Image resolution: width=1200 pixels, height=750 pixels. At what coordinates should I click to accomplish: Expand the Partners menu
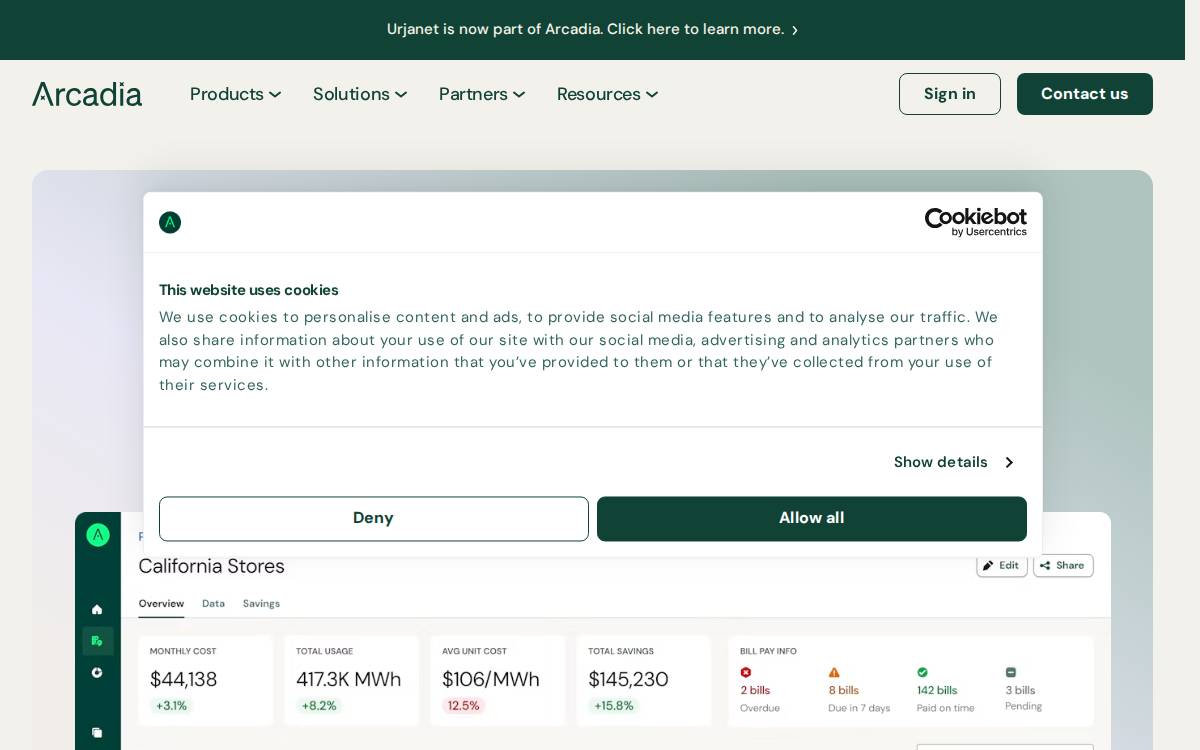pos(482,94)
